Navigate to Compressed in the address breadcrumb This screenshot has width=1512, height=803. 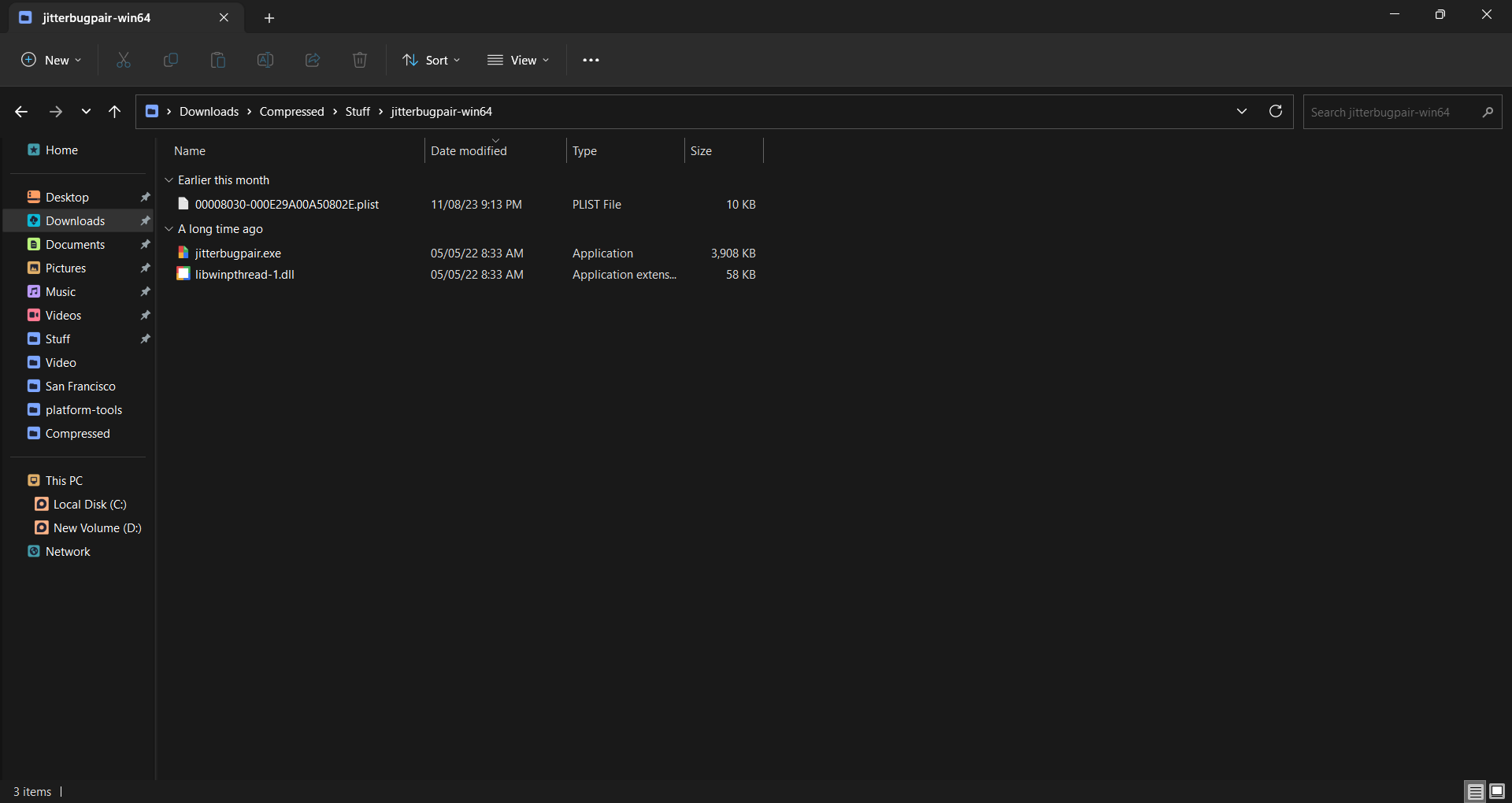point(291,112)
